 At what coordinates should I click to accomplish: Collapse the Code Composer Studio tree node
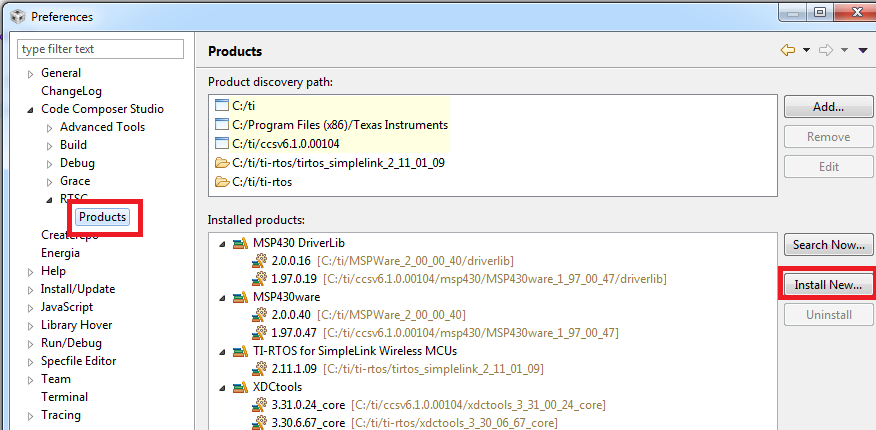coord(30,109)
